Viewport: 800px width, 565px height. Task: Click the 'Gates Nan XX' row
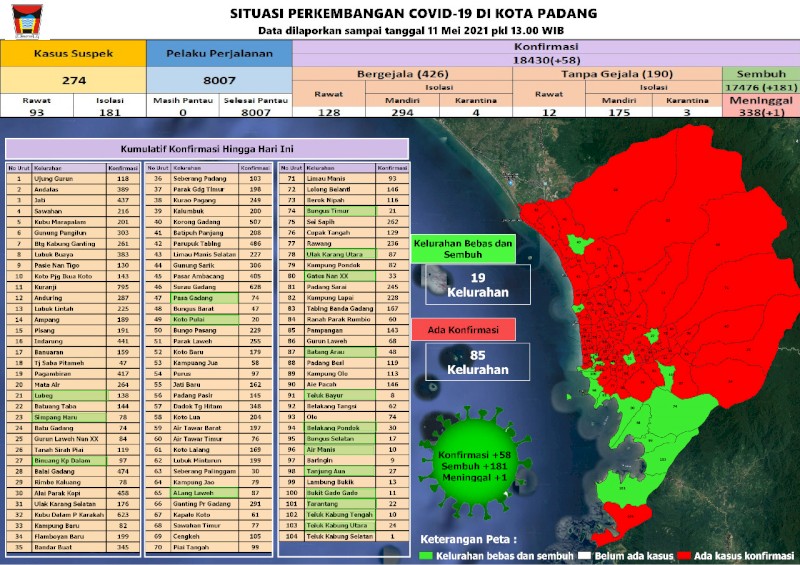[x=344, y=276]
